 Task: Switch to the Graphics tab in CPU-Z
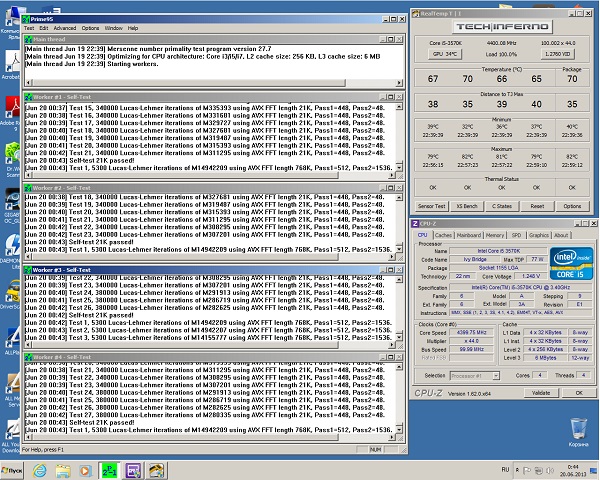(x=539, y=235)
